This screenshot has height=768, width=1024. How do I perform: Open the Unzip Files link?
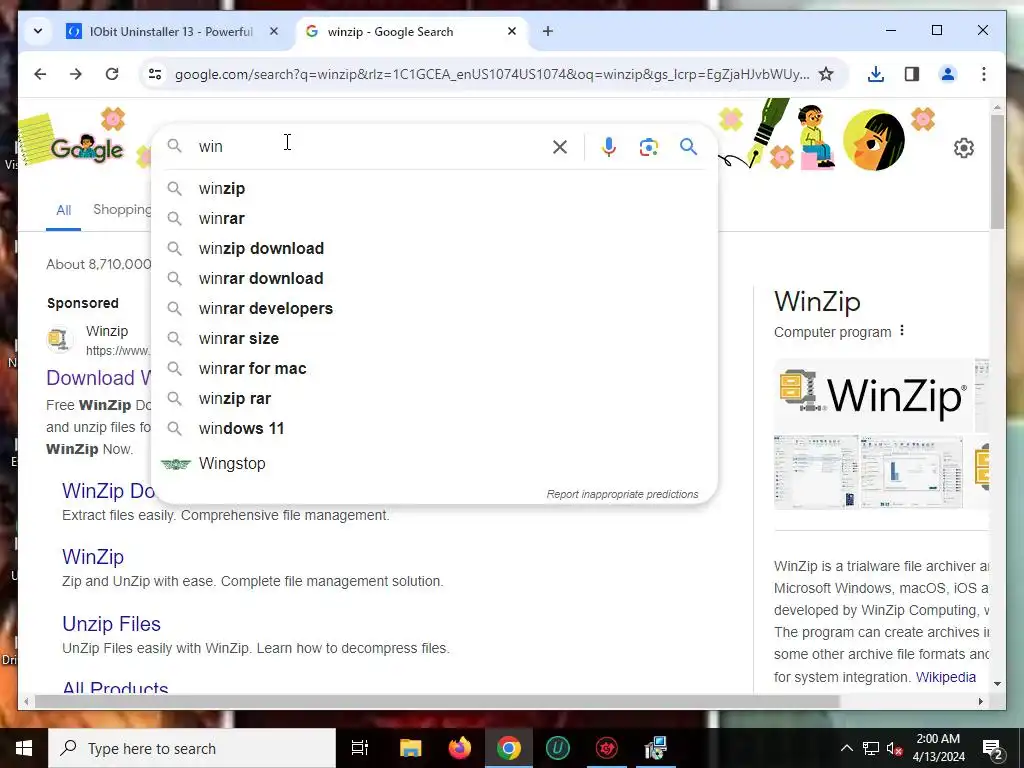click(x=111, y=624)
